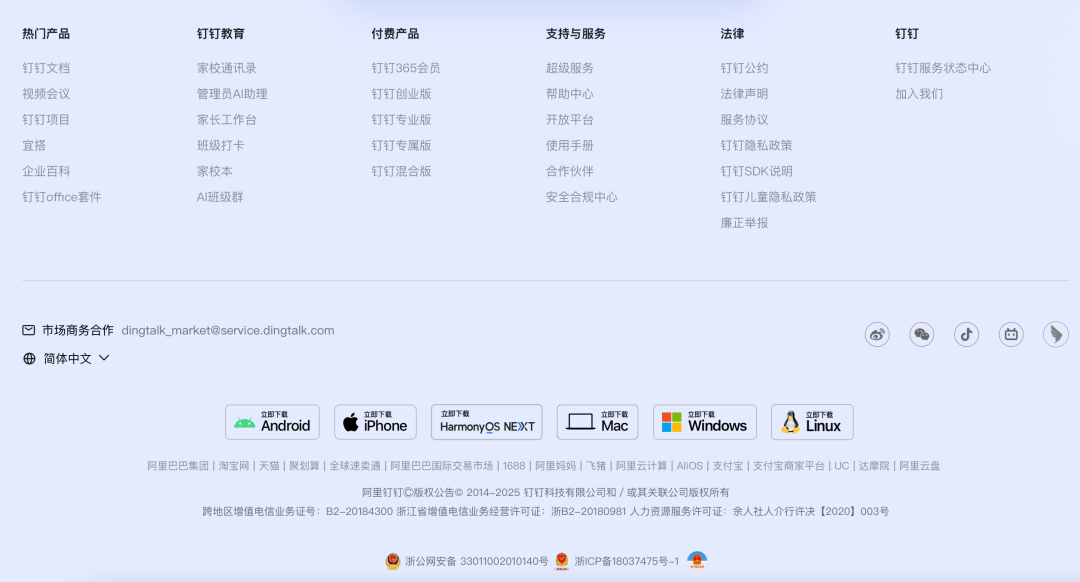Expand the 简体中文 language chevron

[104, 358]
